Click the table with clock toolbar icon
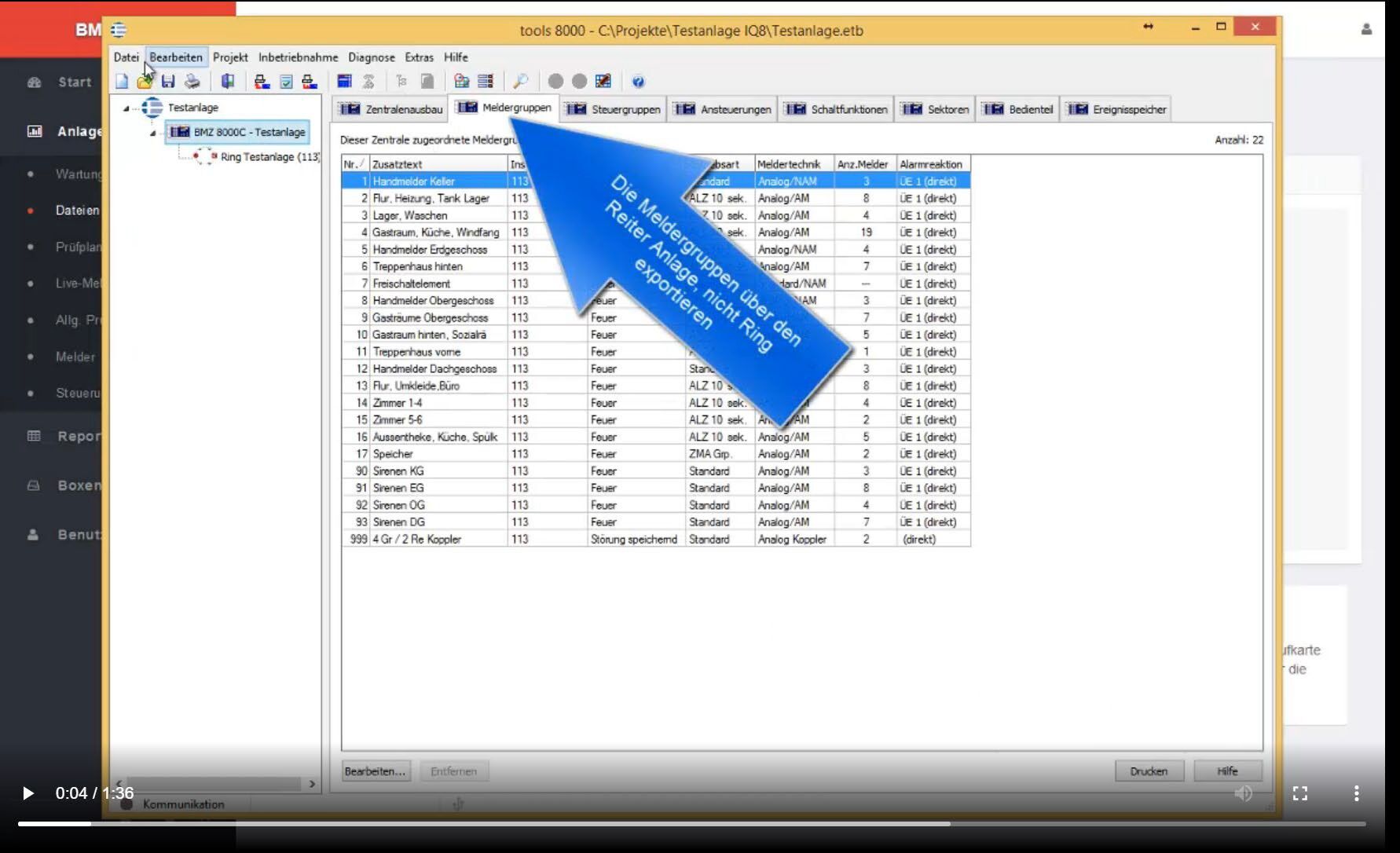The height and width of the screenshot is (853, 1400). (x=462, y=81)
